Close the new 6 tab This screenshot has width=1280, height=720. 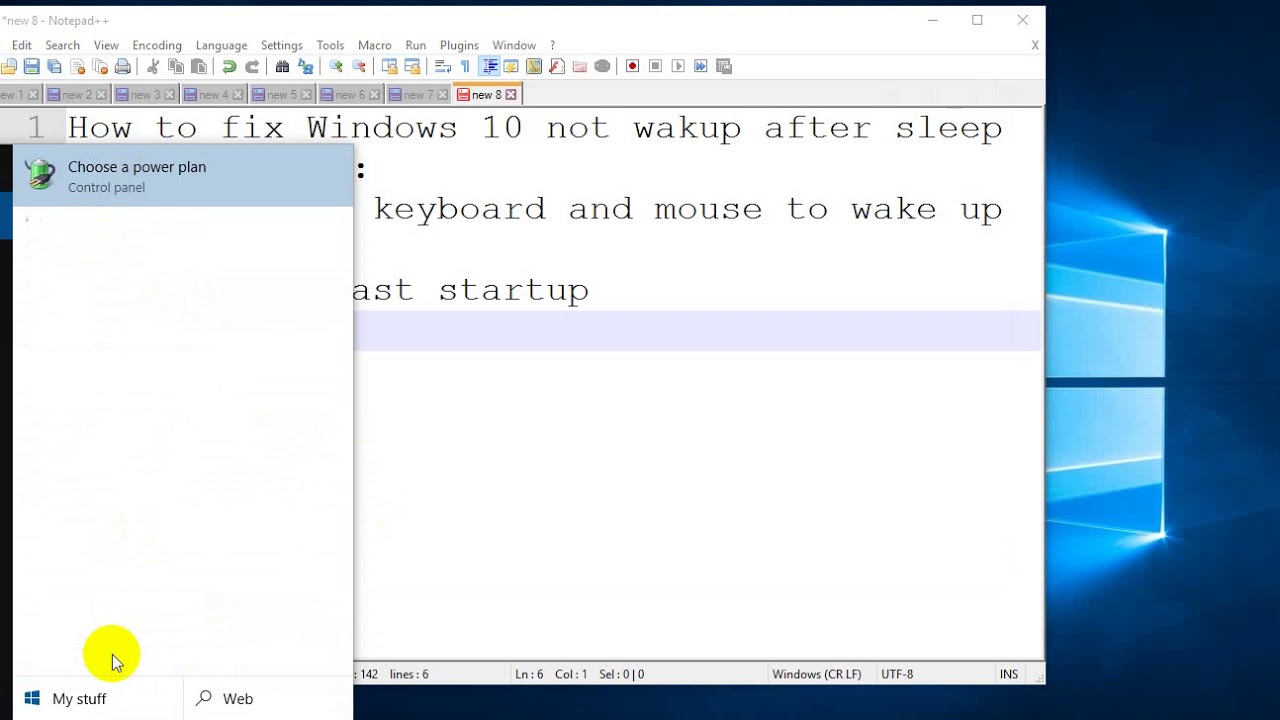tap(375, 94)
